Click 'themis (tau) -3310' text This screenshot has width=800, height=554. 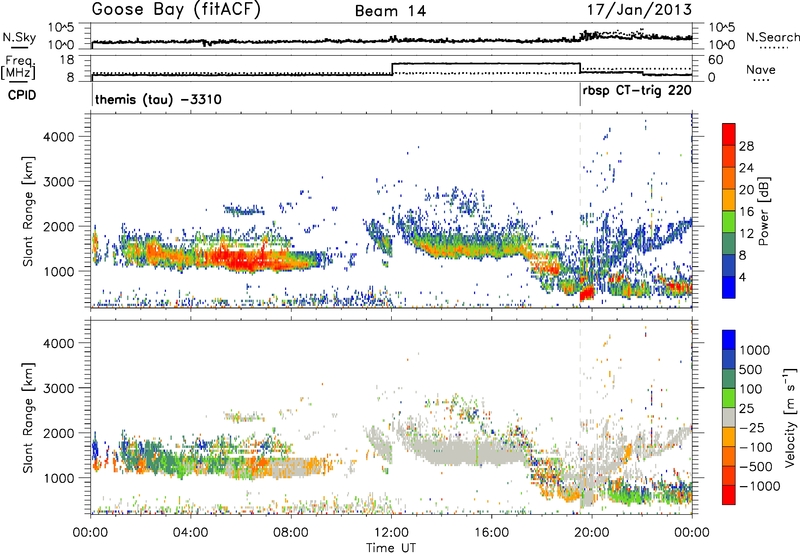pos(158,99)
